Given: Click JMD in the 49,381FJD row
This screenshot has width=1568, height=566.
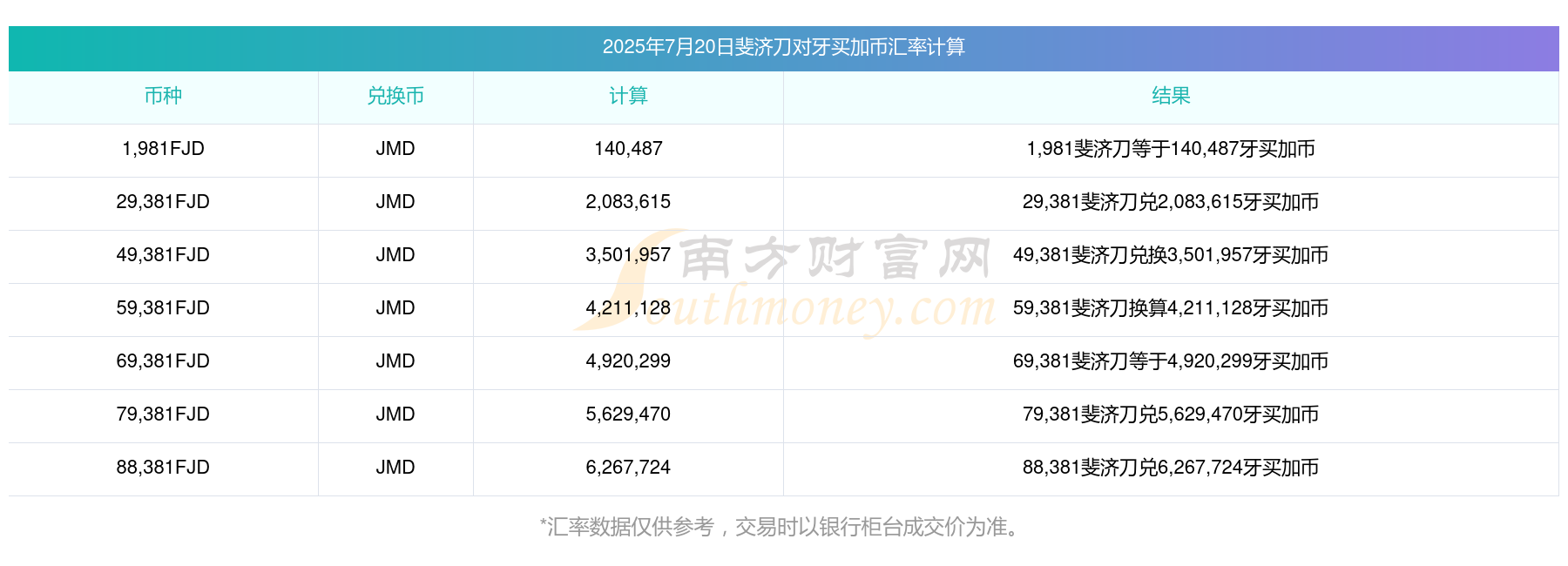Looking at the screenshot, I should click(395, 255).
